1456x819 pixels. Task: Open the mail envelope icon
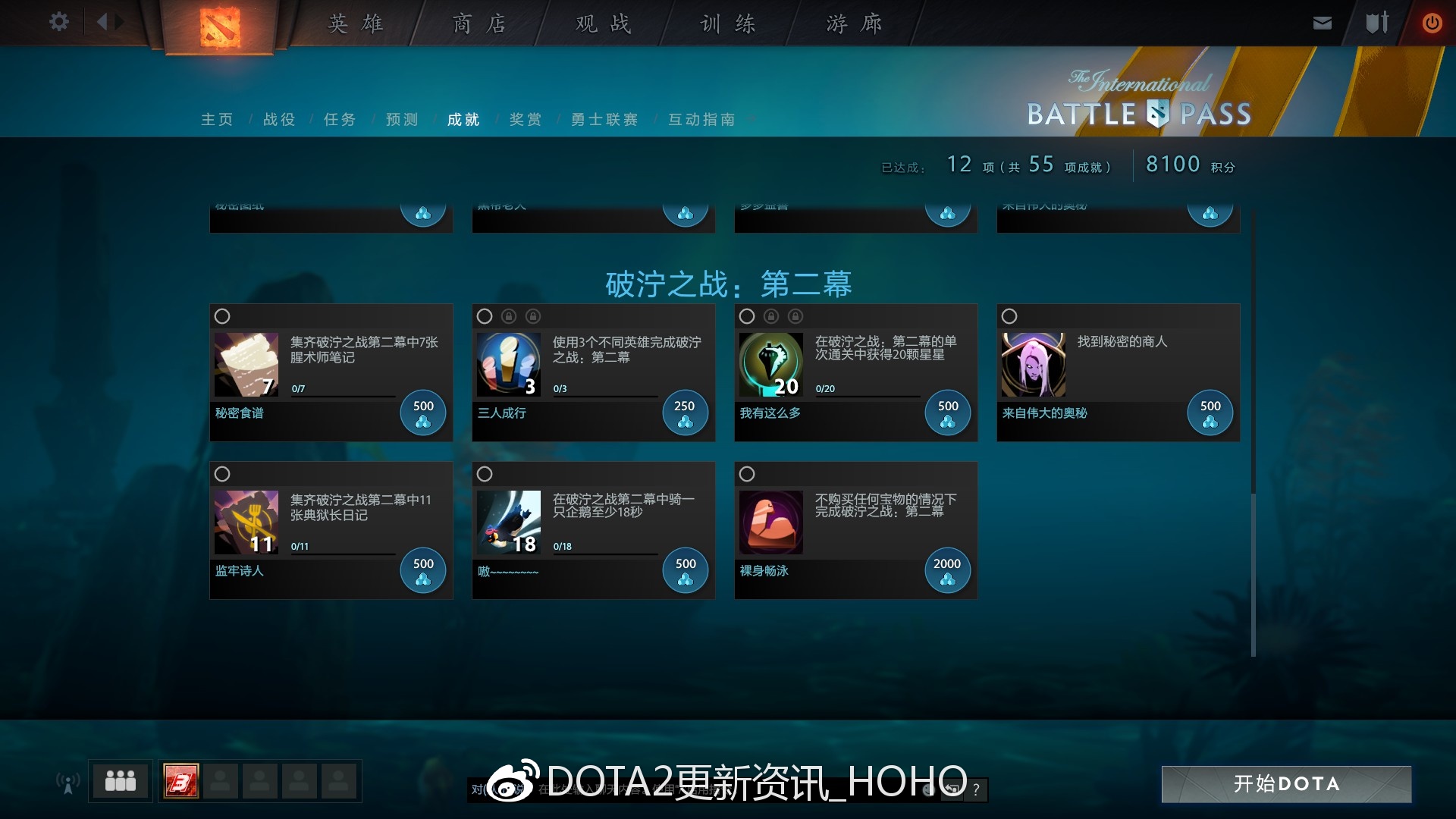coord(1323,23)
